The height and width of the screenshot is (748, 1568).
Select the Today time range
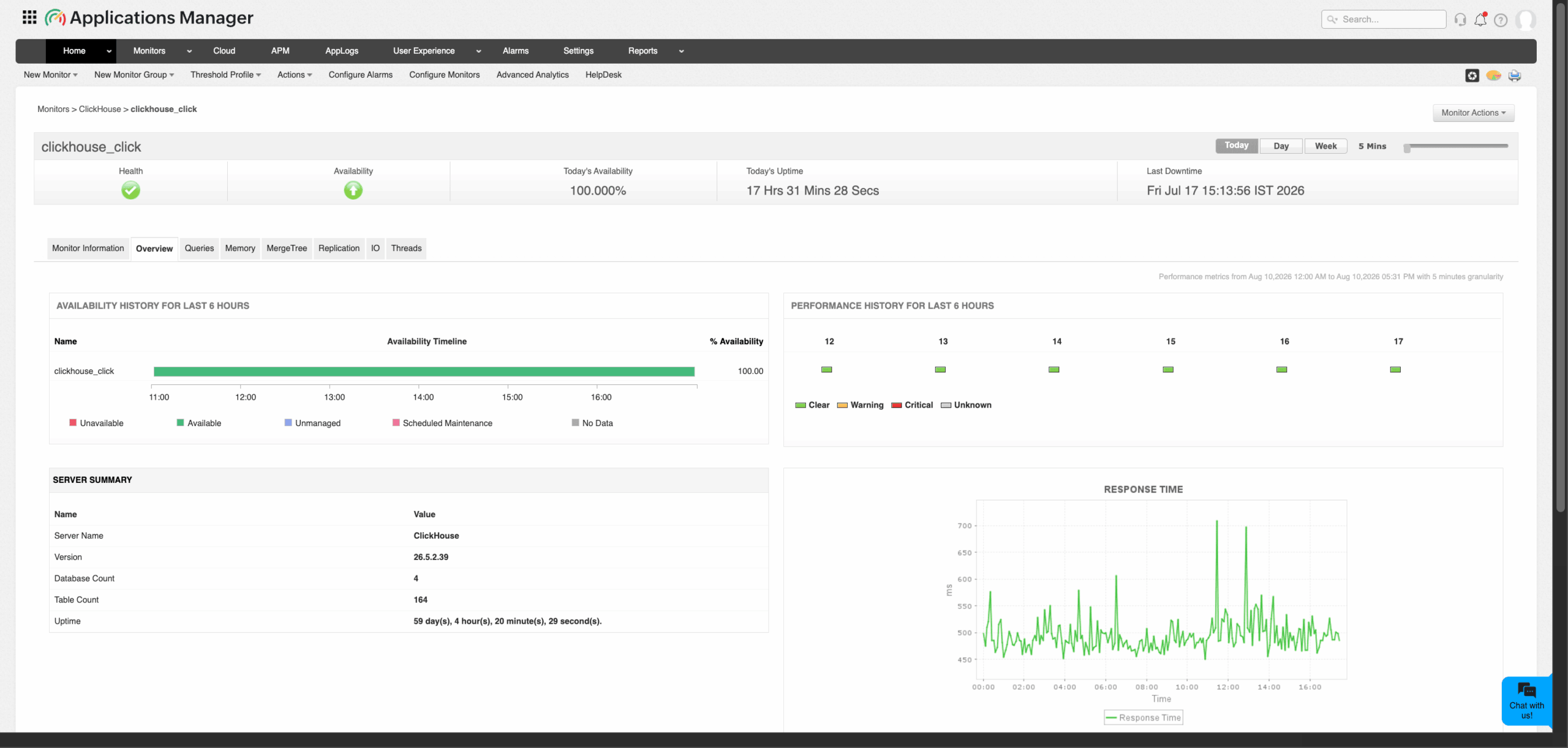click(x=1237, y=146)
